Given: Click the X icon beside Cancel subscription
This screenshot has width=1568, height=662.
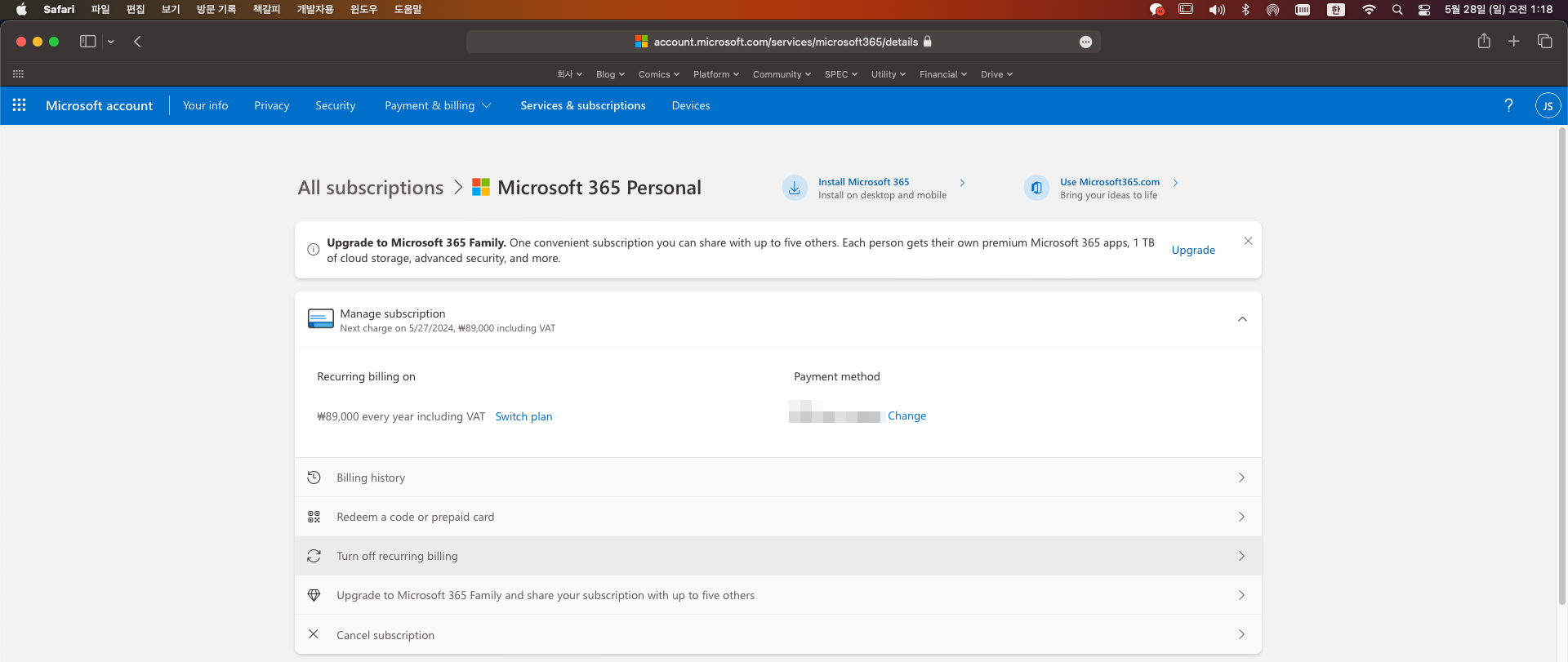Looking at the screenshot, I should [314, 634].
